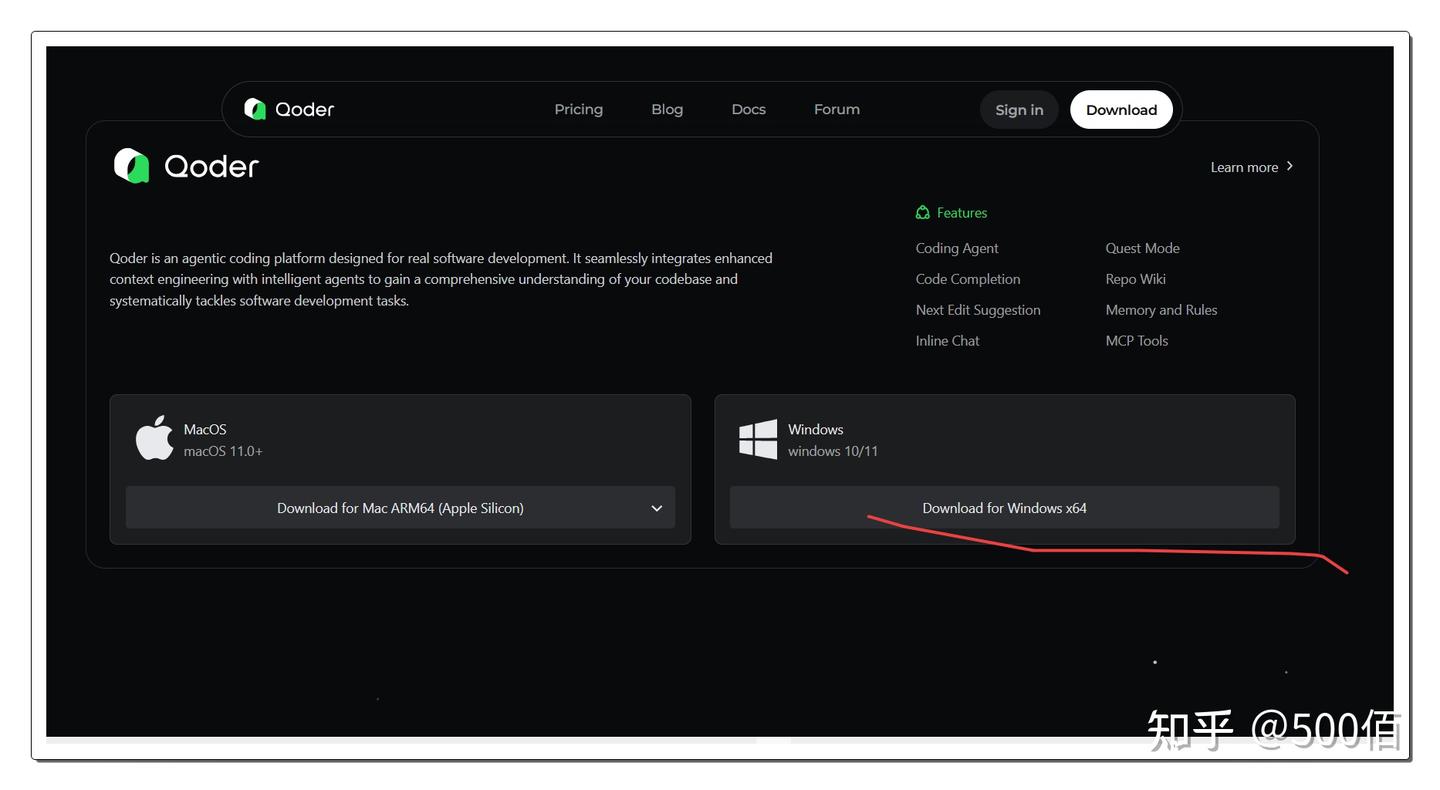Click the Apple MacOS icon
This screenshot has width=1440, height=790.
point(154,439)
